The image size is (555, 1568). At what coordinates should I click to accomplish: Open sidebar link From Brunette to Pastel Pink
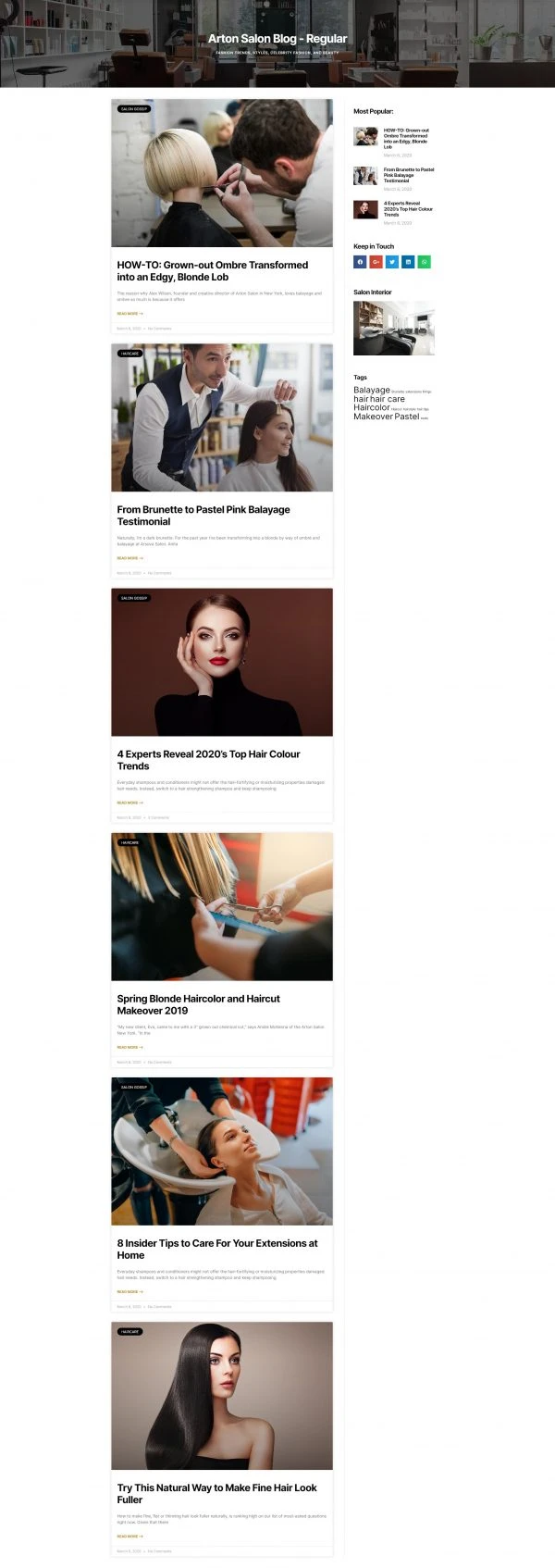click(409, 175)
